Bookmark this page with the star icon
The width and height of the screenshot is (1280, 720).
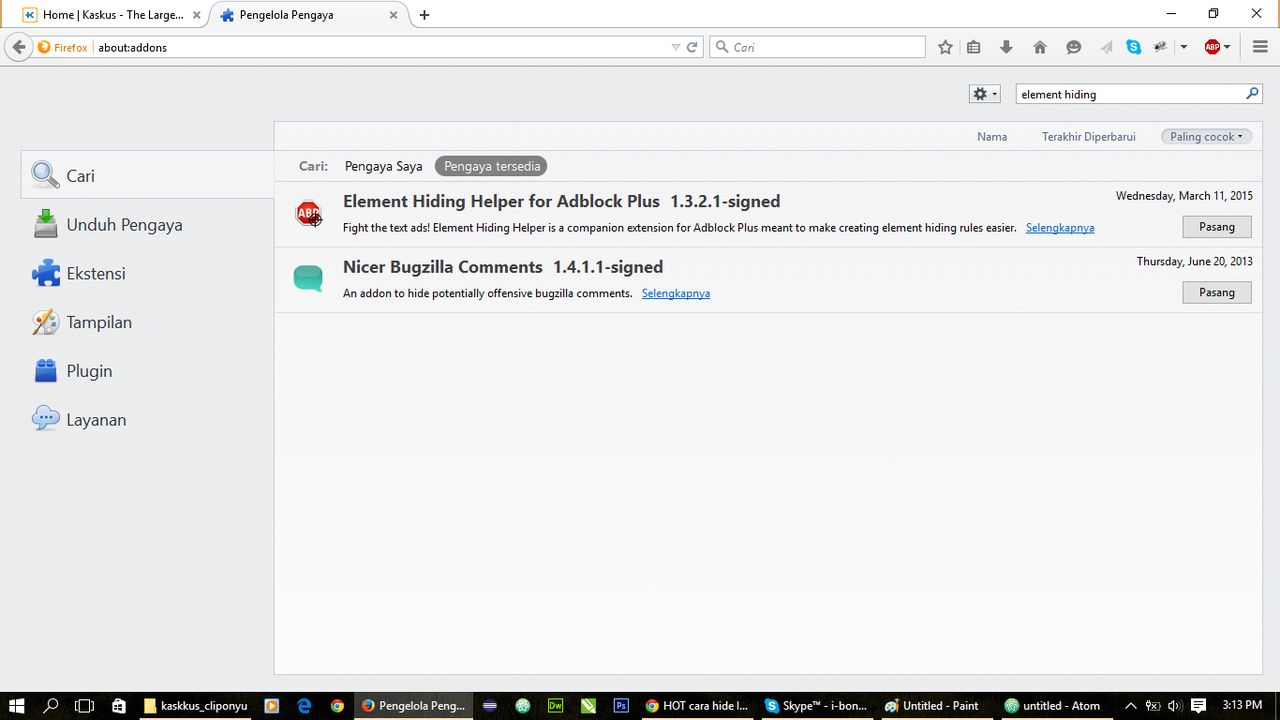(x=945, y=47)
